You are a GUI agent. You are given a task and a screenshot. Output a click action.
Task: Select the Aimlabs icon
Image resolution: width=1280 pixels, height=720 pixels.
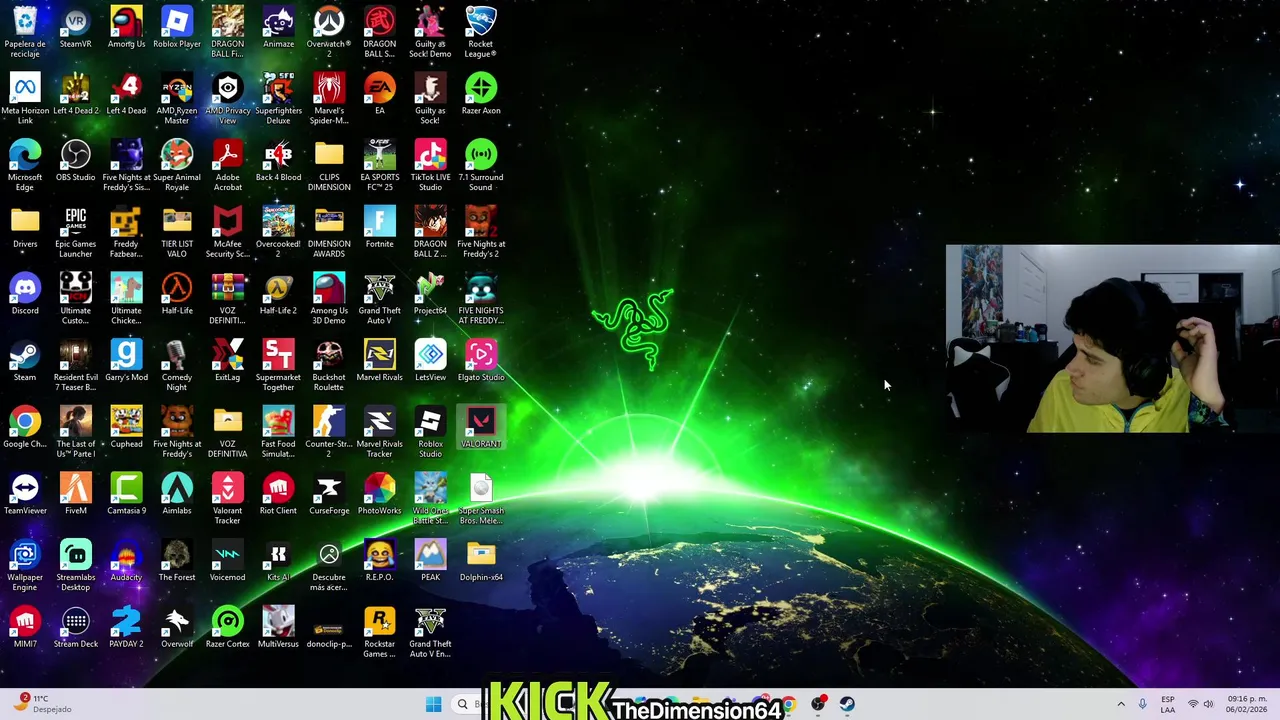tap(177, 495)
